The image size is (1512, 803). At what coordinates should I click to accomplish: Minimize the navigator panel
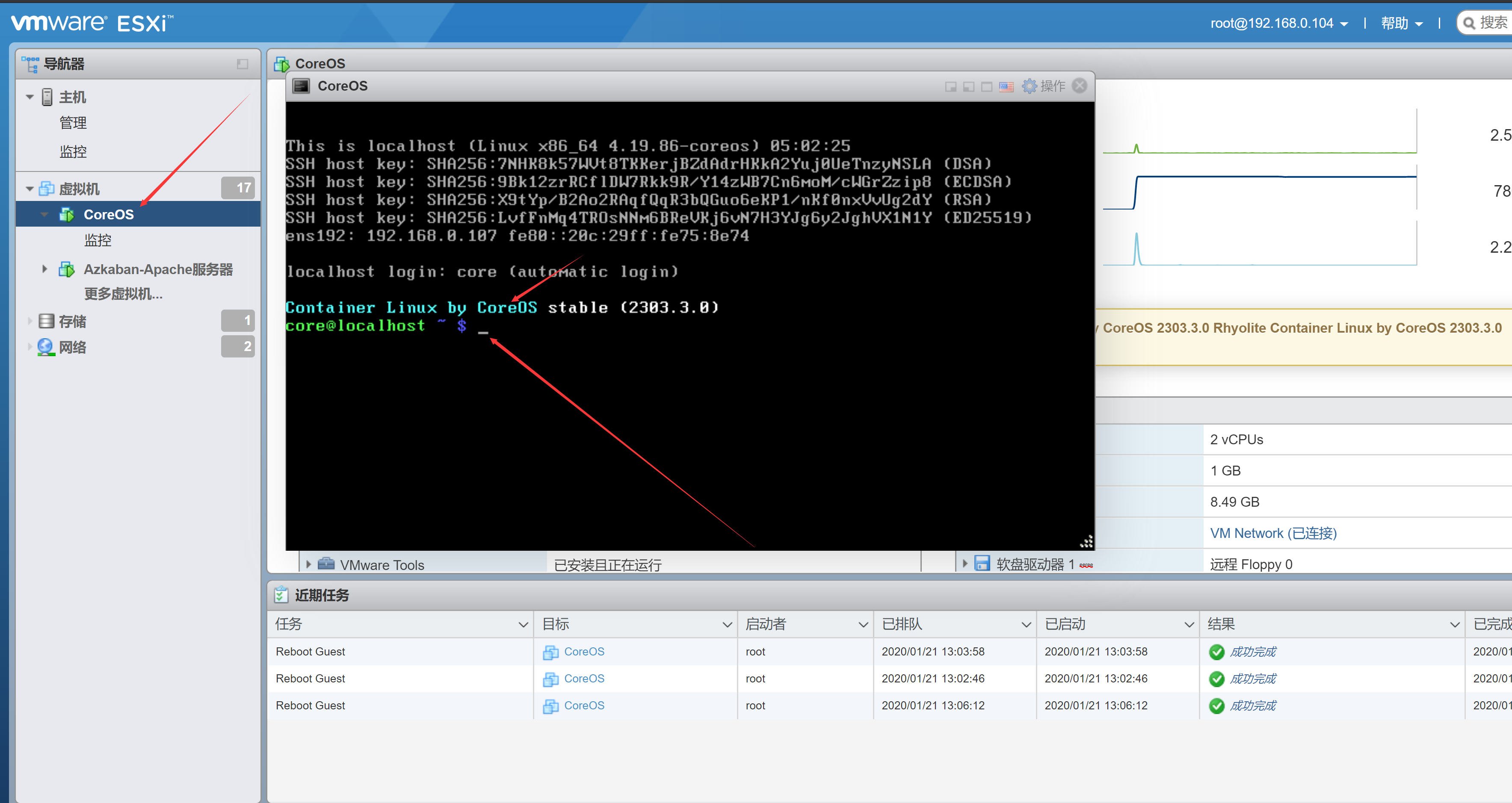243,64
